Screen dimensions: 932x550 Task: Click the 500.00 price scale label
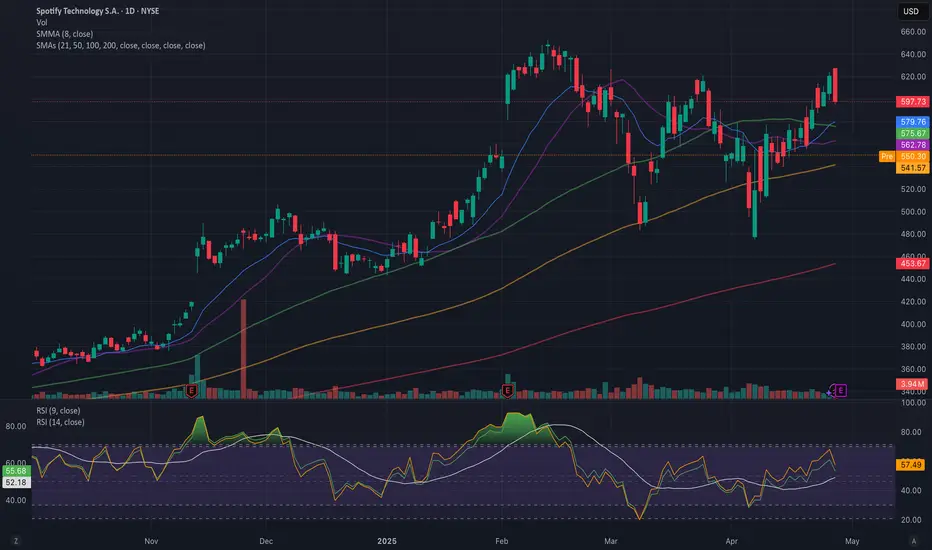[x=913, y=212]
